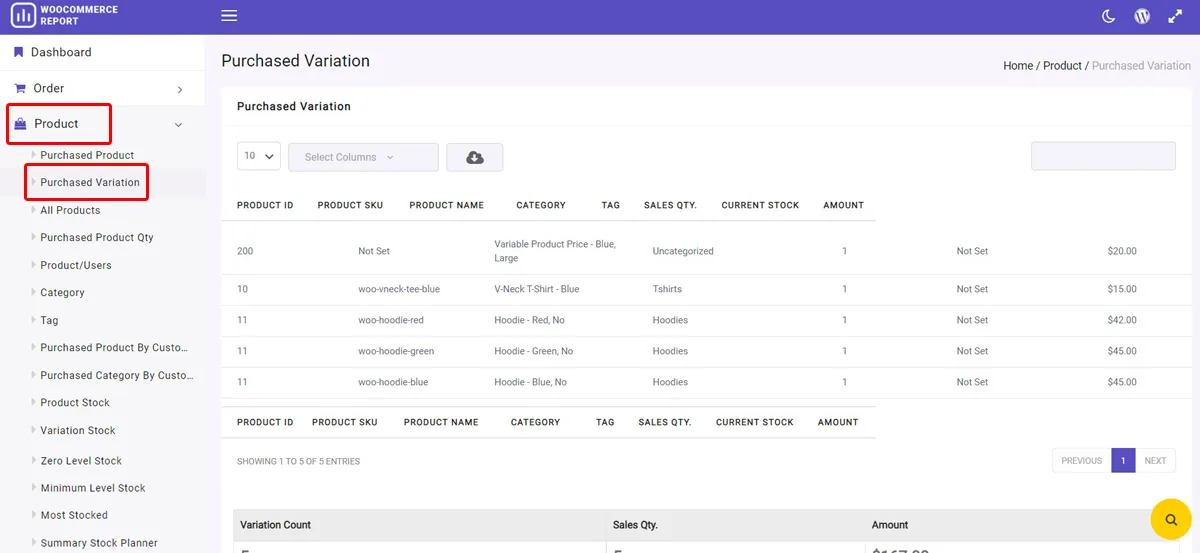Click product ID 200 cell
This screenshot has height=553, width=1200.
point(245,251)
